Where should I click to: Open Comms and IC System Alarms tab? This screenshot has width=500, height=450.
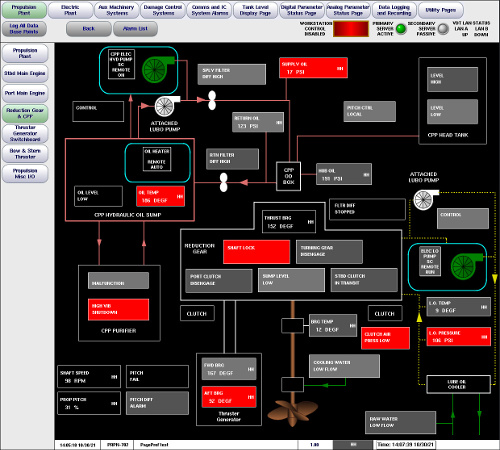[x=209, y=10]
